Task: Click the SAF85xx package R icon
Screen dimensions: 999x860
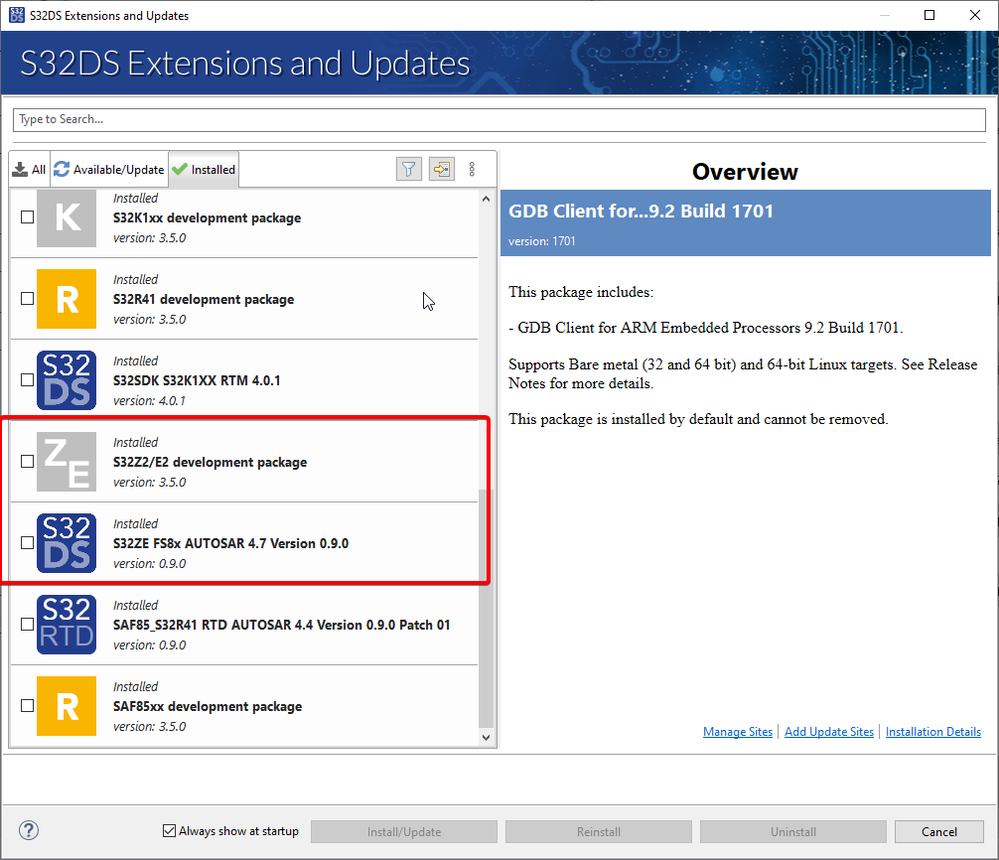Action: (66, 706)
